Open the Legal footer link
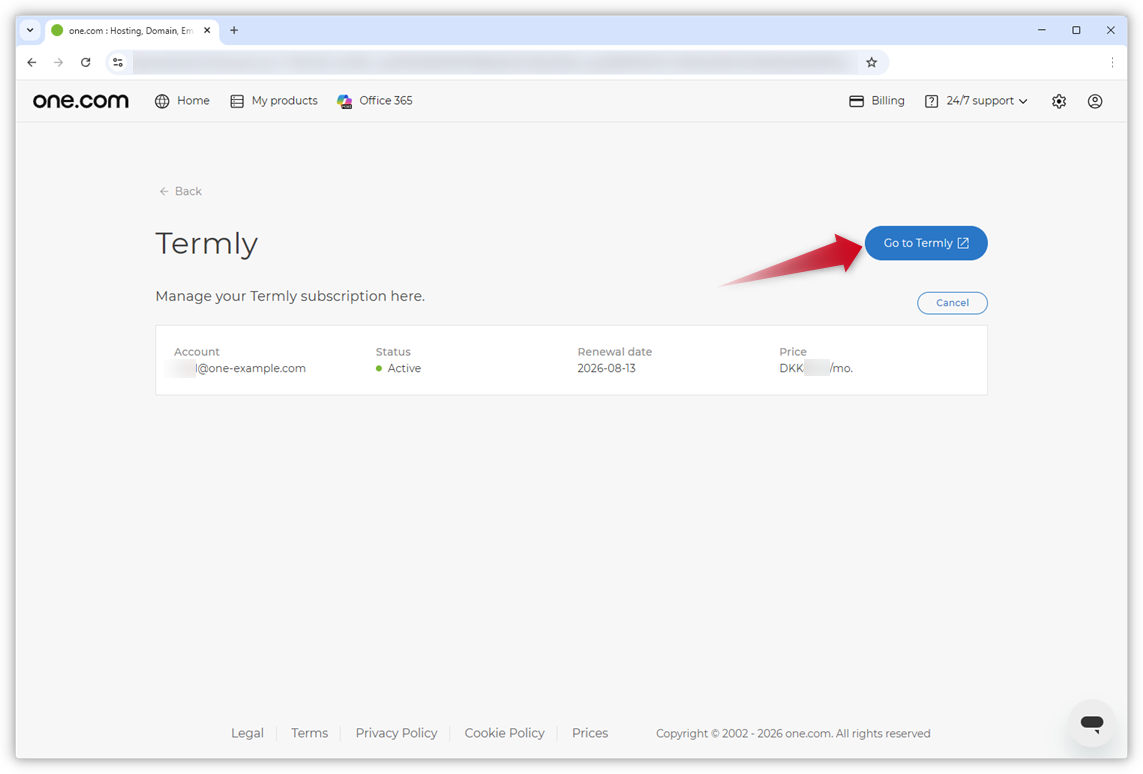The height and width of the screenshot is (774, 1143). (247, 733)
